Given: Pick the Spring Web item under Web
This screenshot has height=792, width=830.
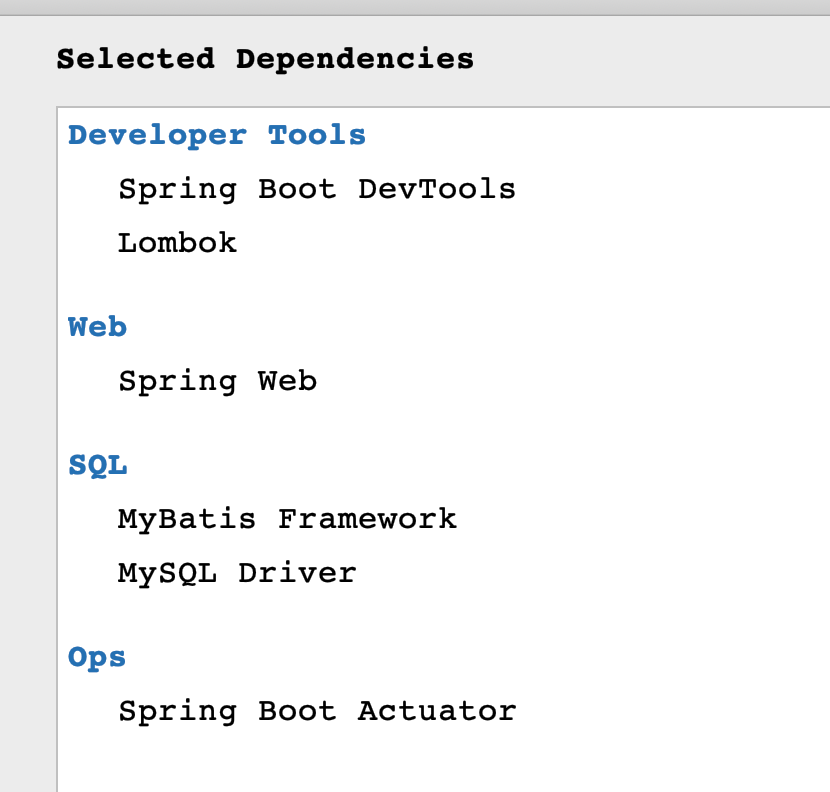Looking at the screenshot, I should pyautogui.click(x=217, y=381).
